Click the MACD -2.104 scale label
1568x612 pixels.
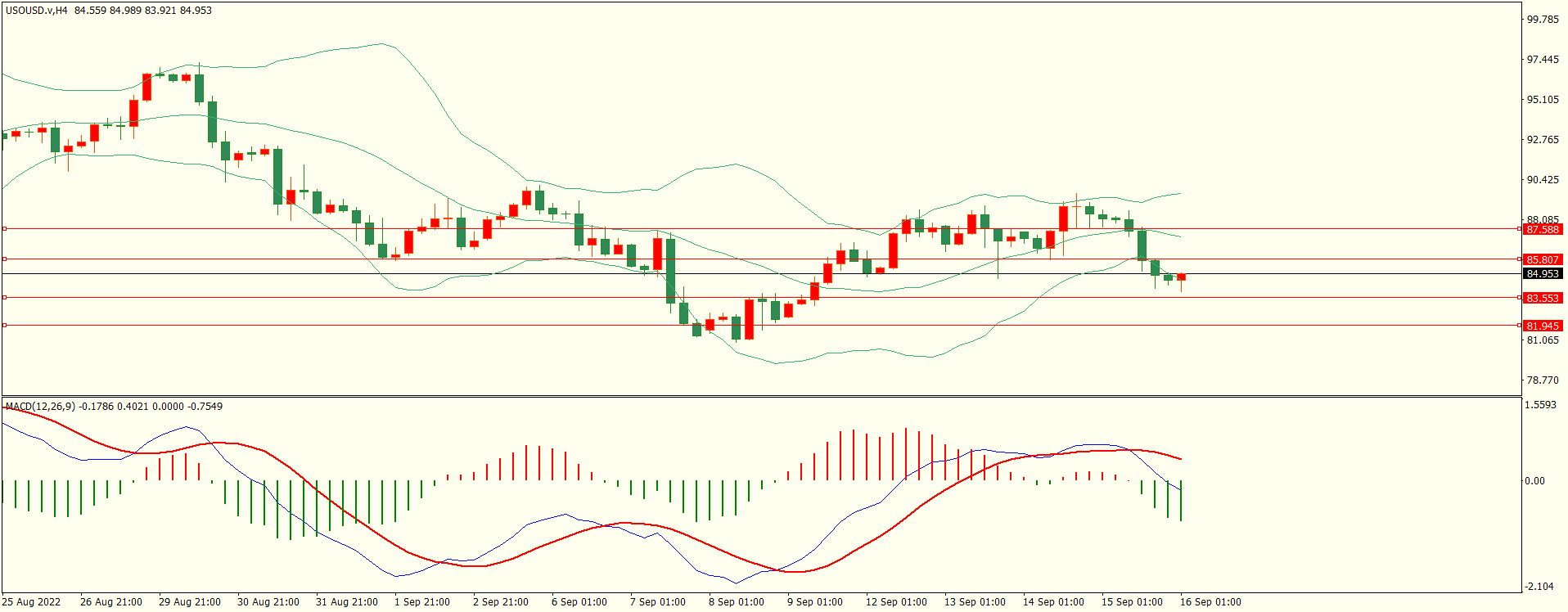(x=1539, y=587)
